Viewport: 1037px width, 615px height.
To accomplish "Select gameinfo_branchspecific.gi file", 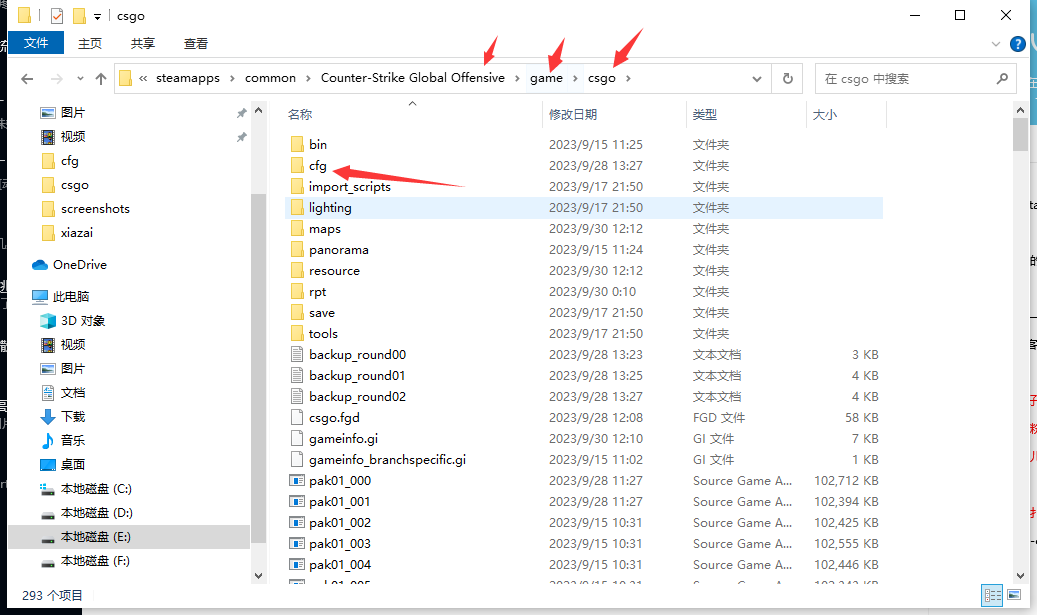I will (x=387, y=460).
